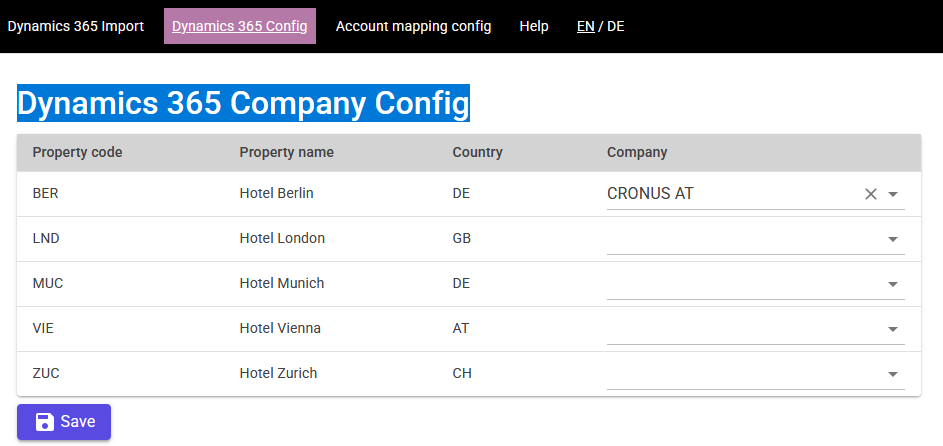Open the Dynamics 365 Import menu item
Viewport: 943px width, 446px height.
coord(76,26)
